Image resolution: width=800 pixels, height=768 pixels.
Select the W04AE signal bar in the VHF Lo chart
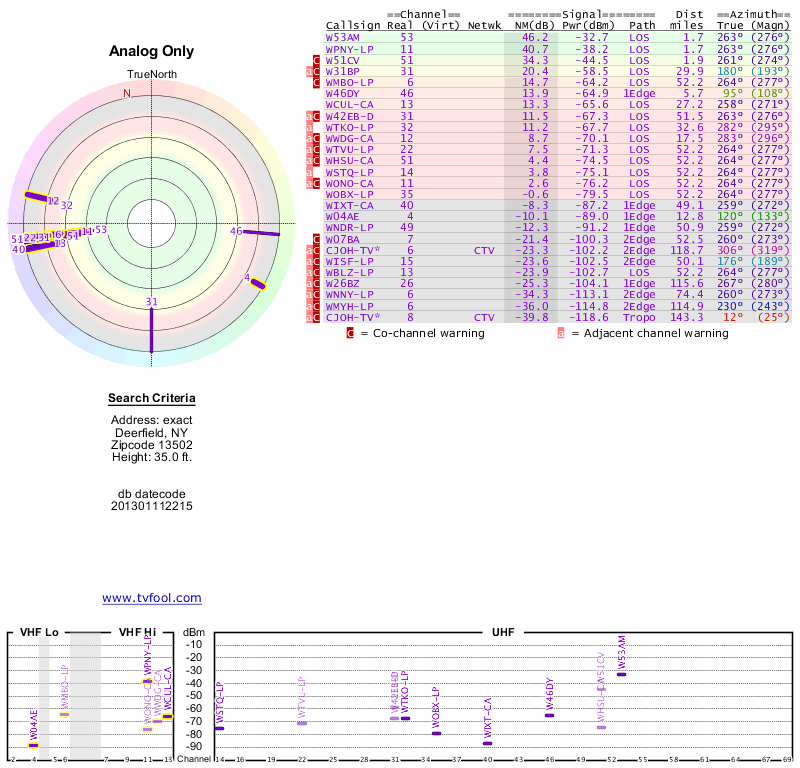click(x=33, y=745)
